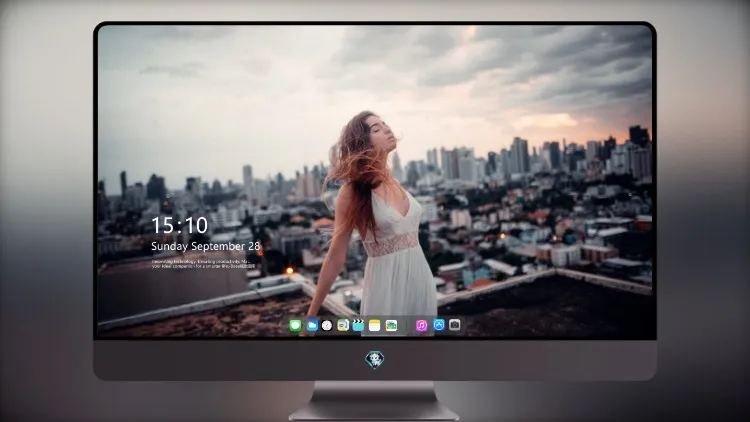Viewport: 750px width, 422px height.
Task: Open the yellow Notes app in dock
Action: [x=375, y=326]
